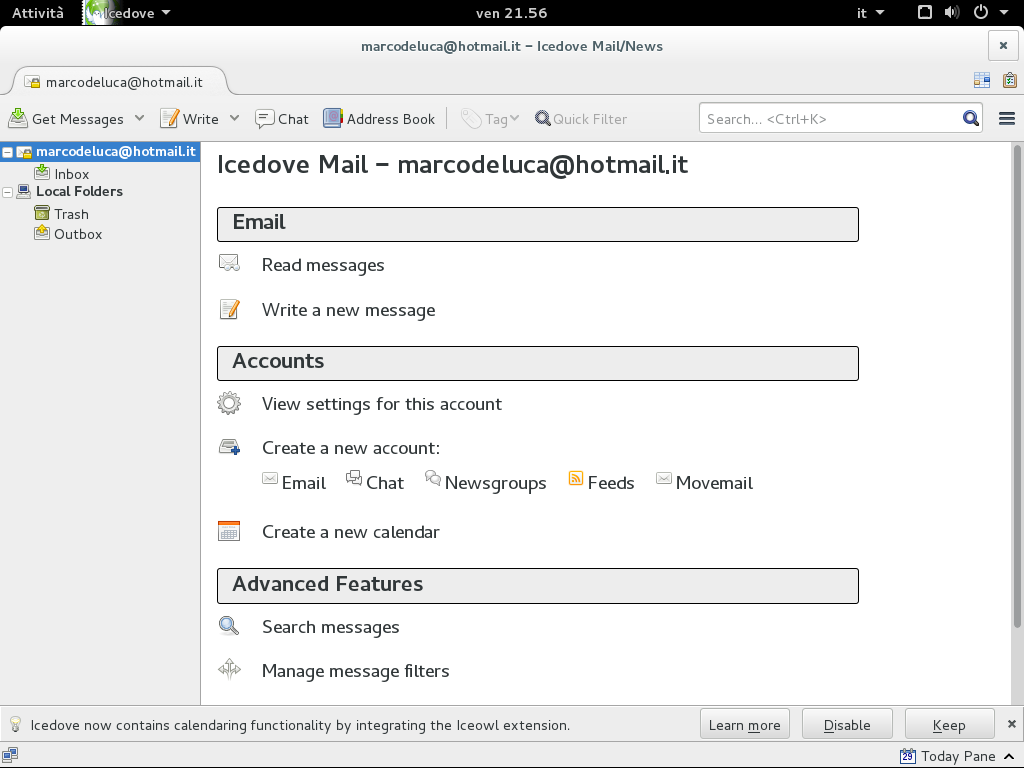
Task: Click the Create a new account icon
Action: pyautogui.click(x=229, y=447)
